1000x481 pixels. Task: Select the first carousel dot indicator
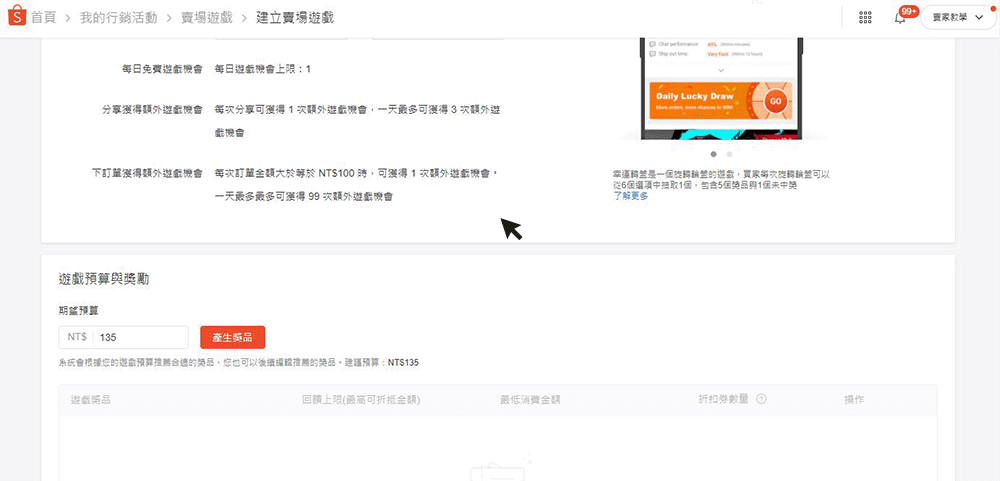point(713,155)
